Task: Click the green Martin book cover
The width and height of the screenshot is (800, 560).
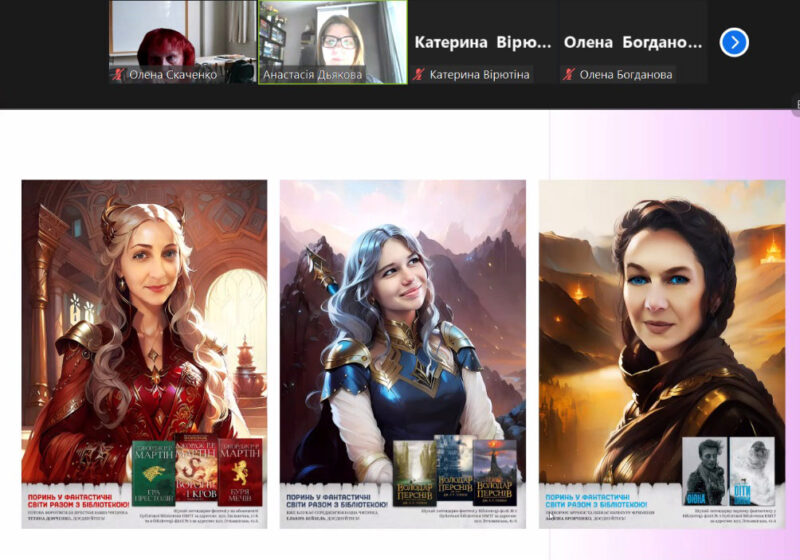Action: click(x=153, y=472)
